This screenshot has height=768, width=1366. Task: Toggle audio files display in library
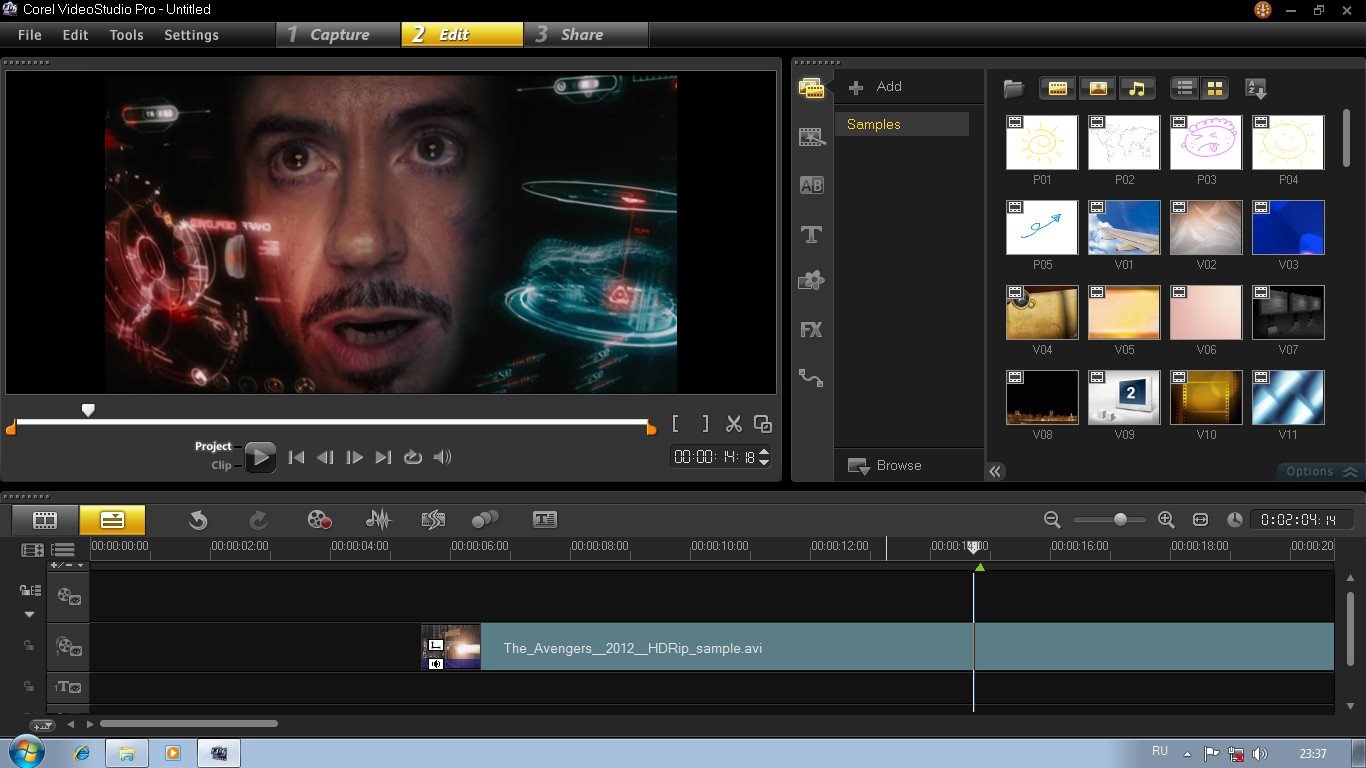[x=1136, y=89]
